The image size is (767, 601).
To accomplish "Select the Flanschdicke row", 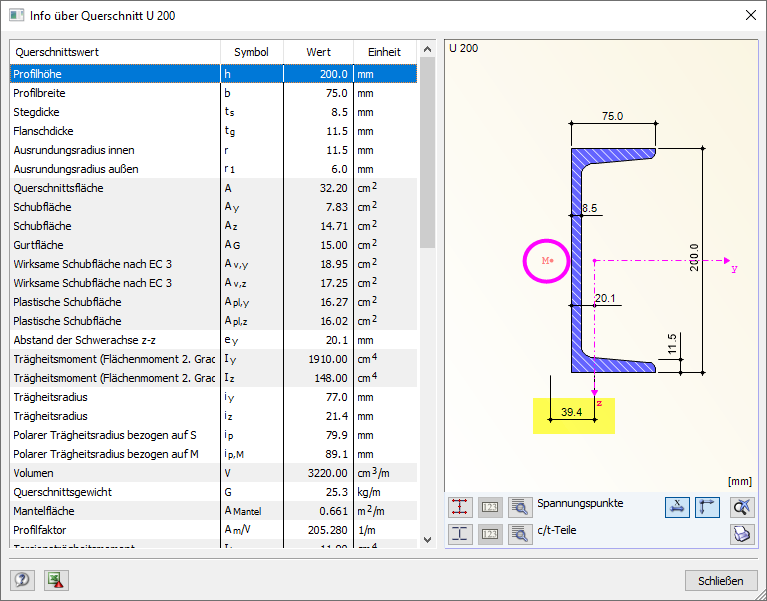I will point(213,131).
